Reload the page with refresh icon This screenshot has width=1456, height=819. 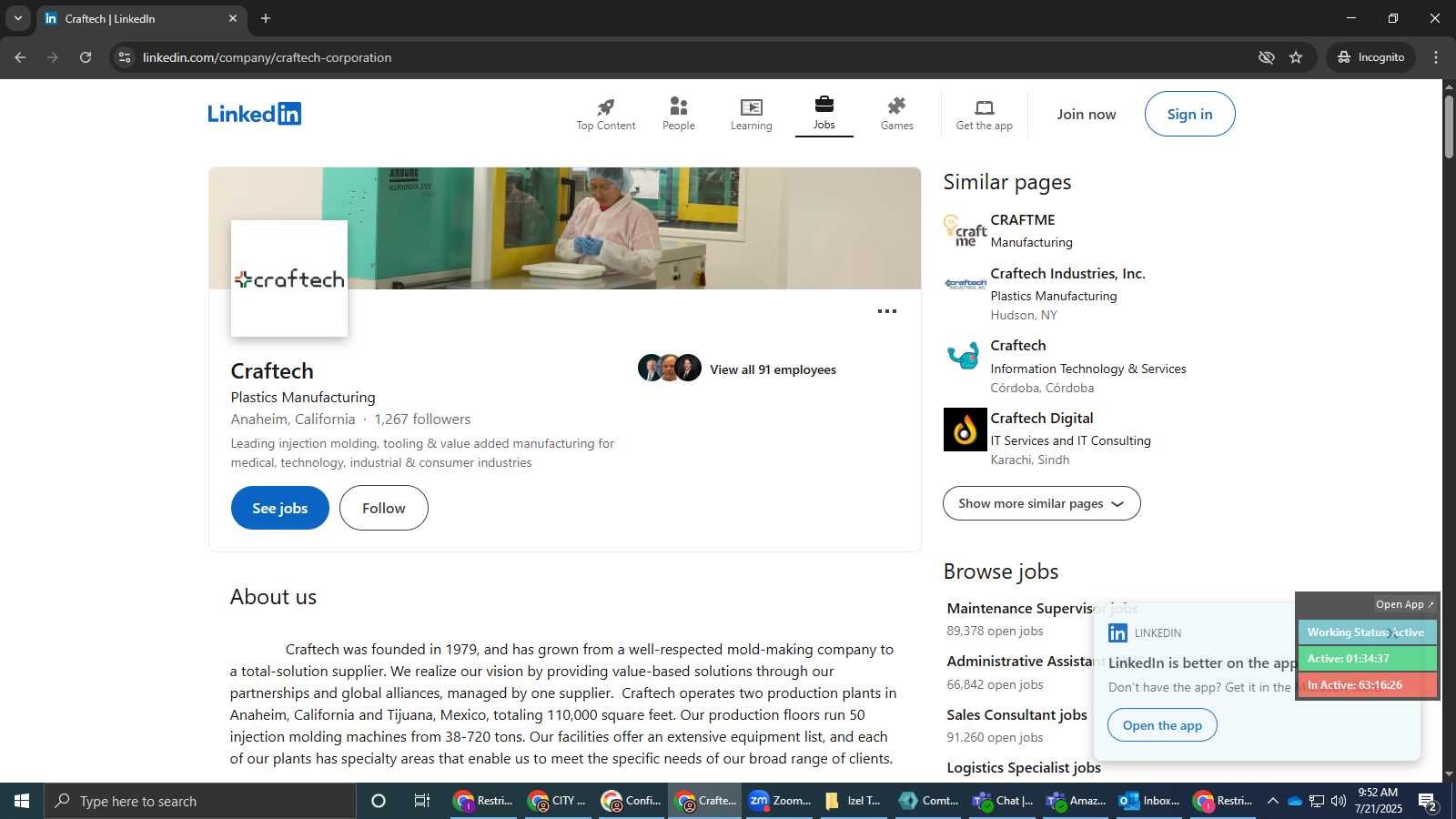[86, 57]
